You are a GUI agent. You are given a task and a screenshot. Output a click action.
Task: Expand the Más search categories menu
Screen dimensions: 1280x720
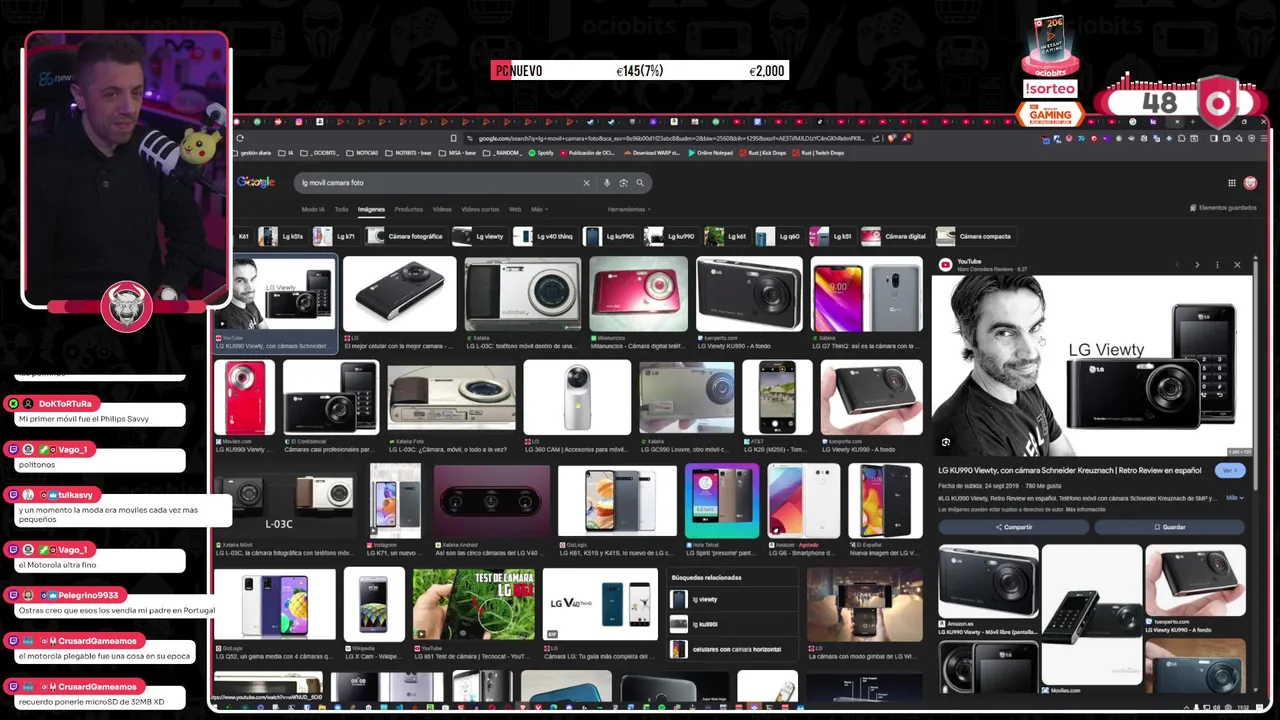pyautogui.click(x=537, y=209)
